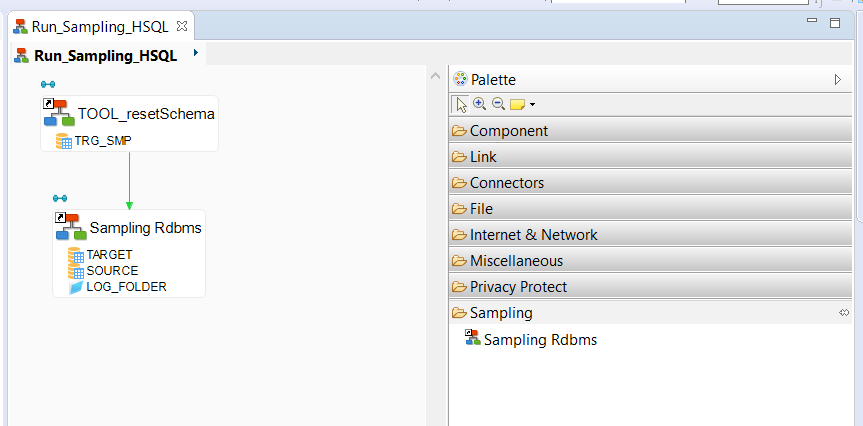Viewport: 863px width, 426px height.
Task: Select the TRG_SMP database metadata icon
Action: coord(64,141)
